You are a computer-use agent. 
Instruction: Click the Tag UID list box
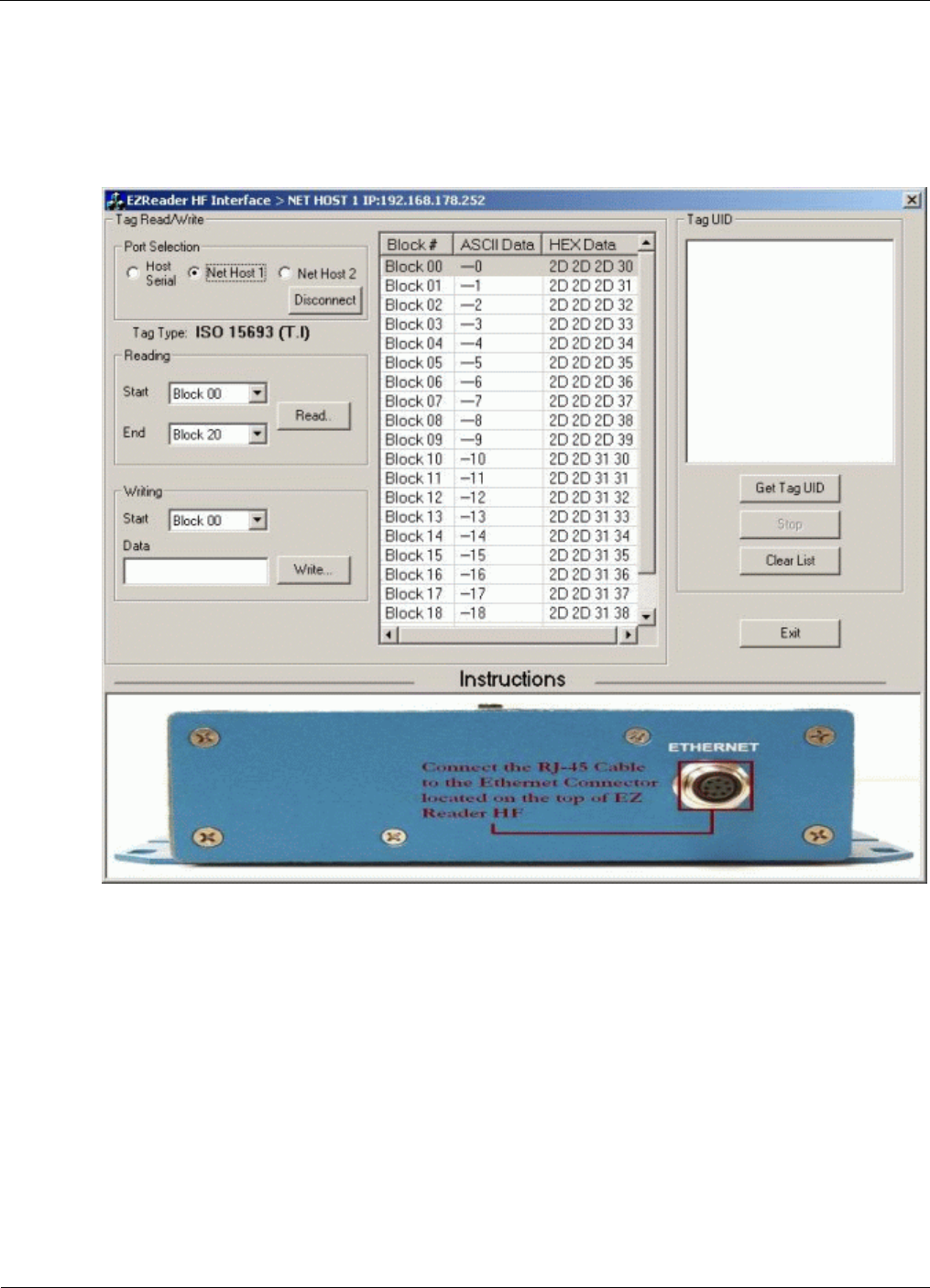[789, 351]
